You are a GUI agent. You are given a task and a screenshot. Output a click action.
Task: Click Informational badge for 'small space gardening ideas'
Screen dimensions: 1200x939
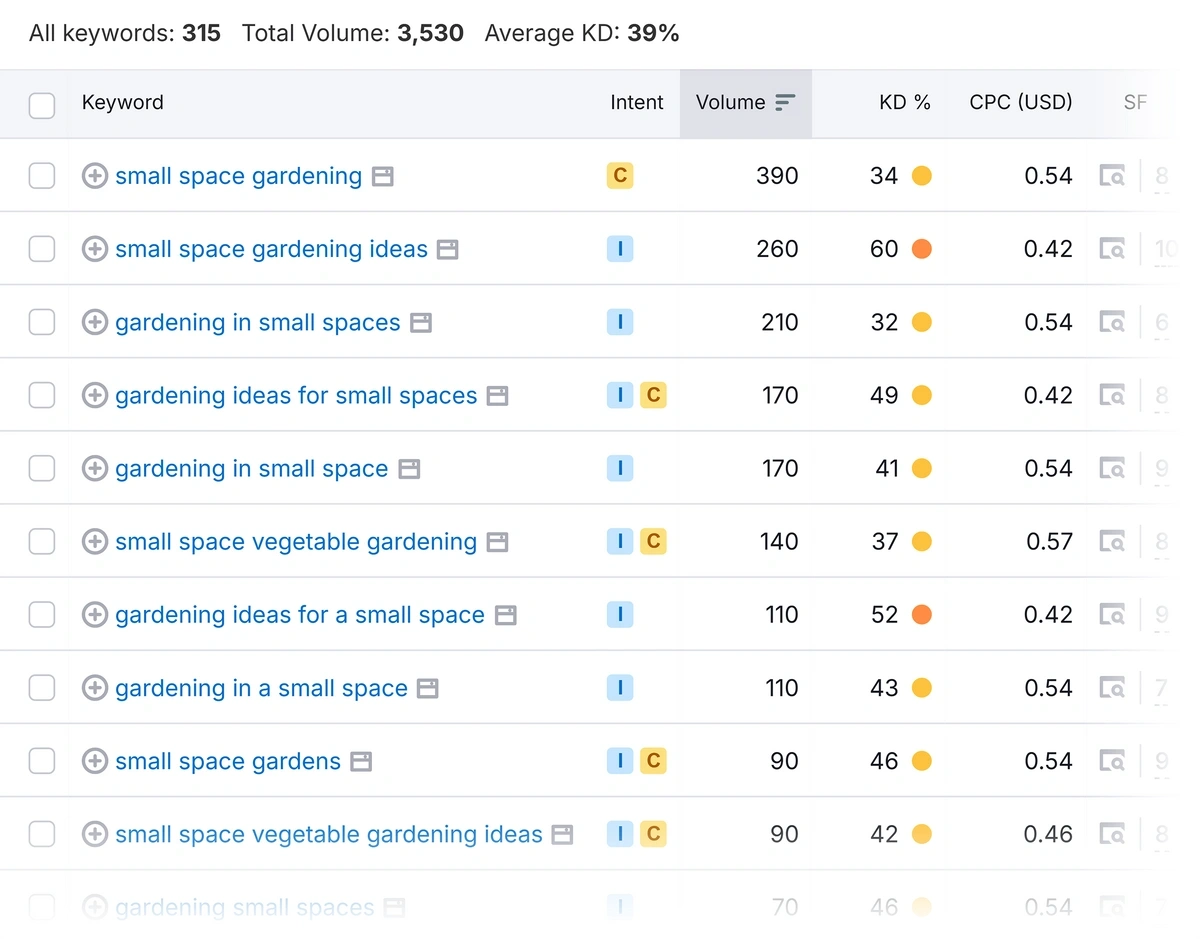click(620, 249)
